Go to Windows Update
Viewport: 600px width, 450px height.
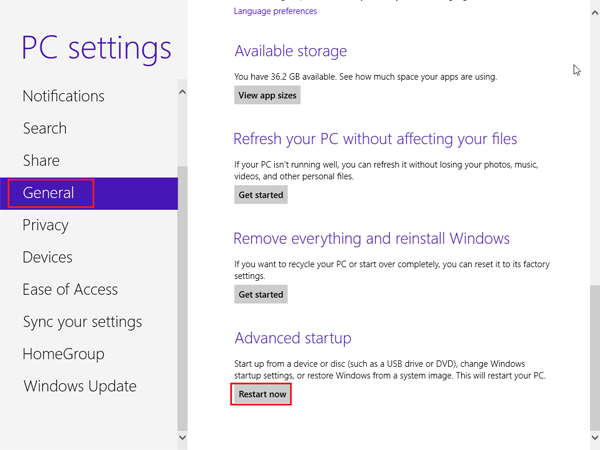[x=80, y=386]
